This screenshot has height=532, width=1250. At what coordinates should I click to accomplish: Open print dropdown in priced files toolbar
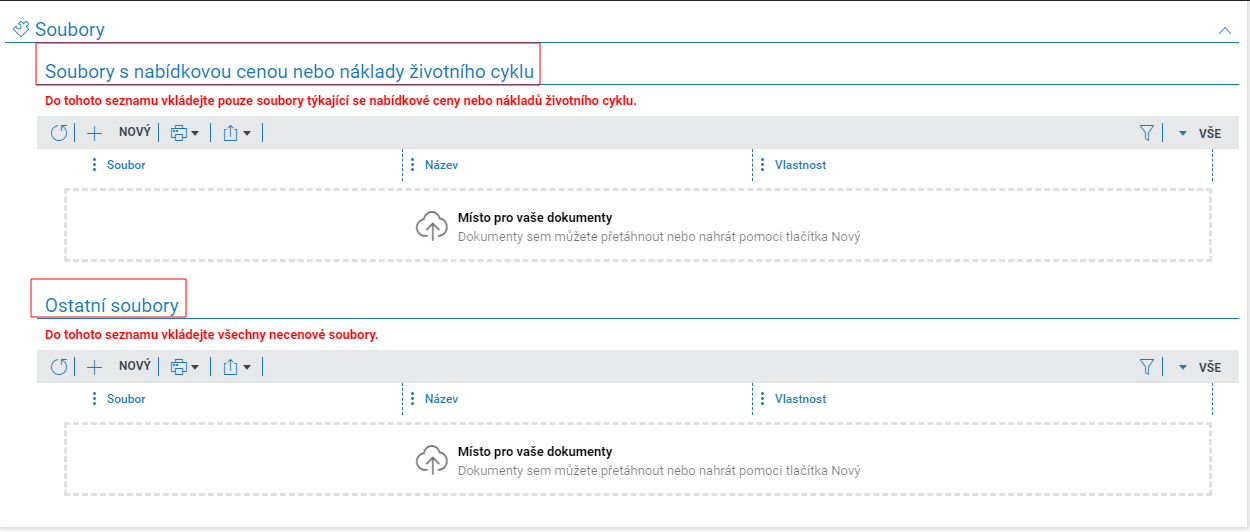184,133
